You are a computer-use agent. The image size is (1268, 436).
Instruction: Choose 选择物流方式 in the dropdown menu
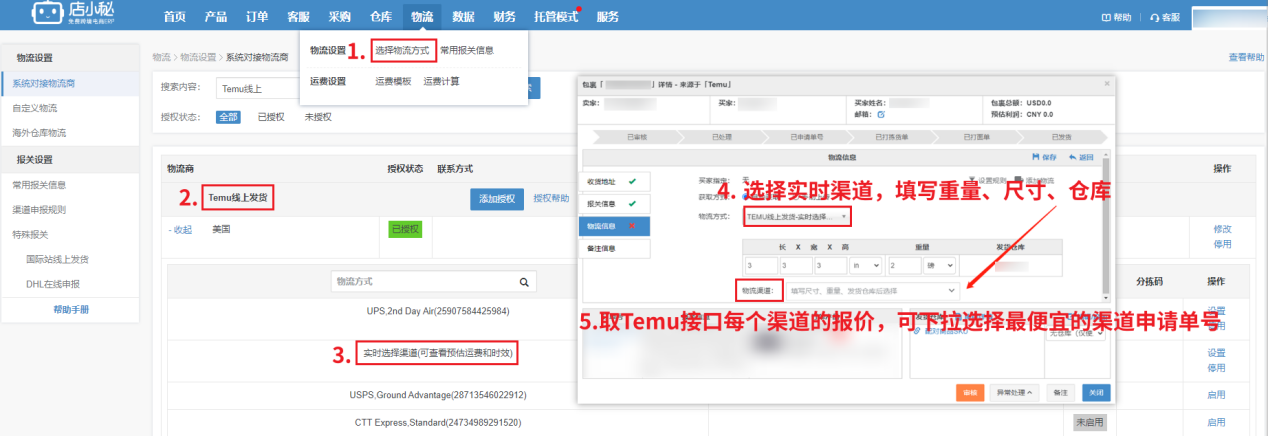click(x=400, y=50)
